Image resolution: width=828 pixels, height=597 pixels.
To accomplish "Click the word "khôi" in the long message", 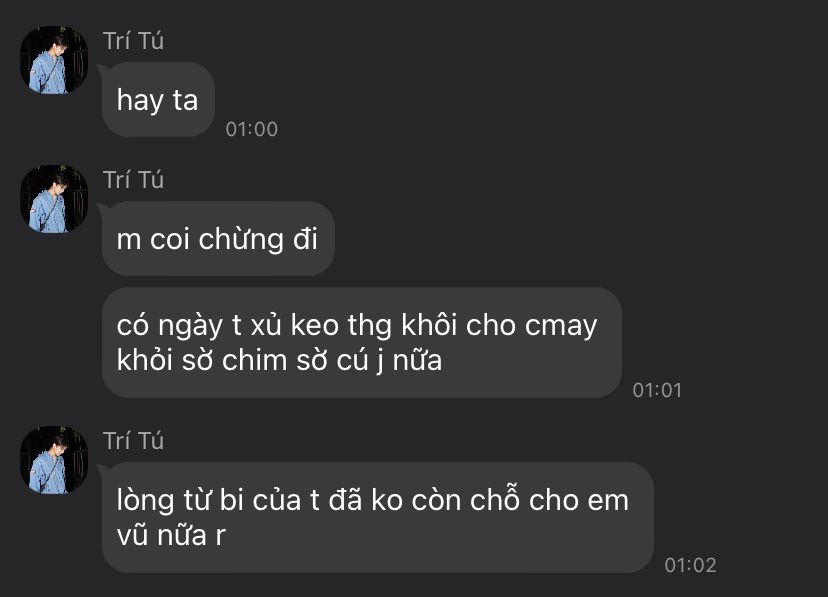I will (x=429, y=325).
